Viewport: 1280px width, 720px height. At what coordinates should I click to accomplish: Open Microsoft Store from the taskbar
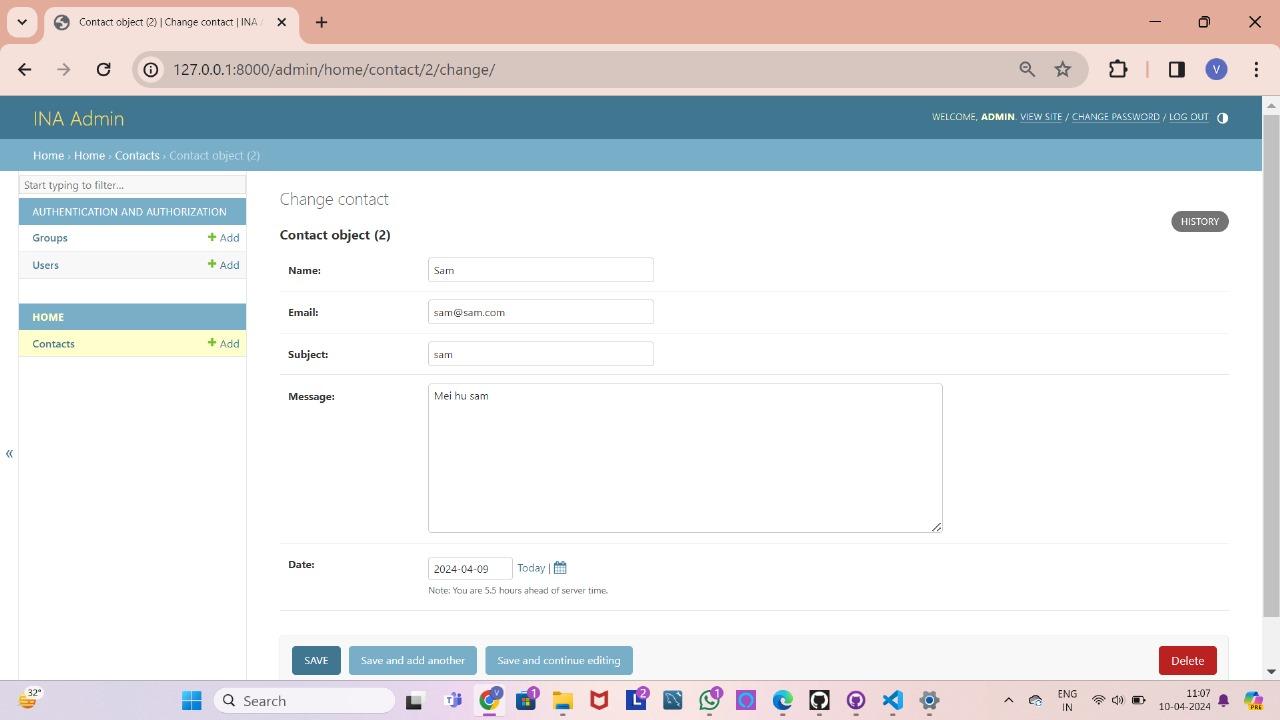(x=526, y=700)
